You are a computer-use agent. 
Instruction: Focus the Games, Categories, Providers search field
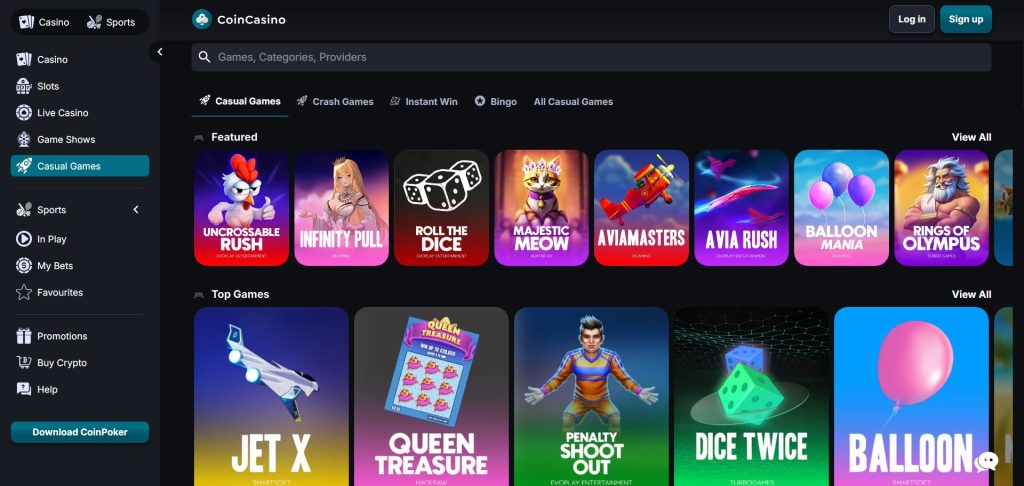pyautogui.click(x=591, y=57)
